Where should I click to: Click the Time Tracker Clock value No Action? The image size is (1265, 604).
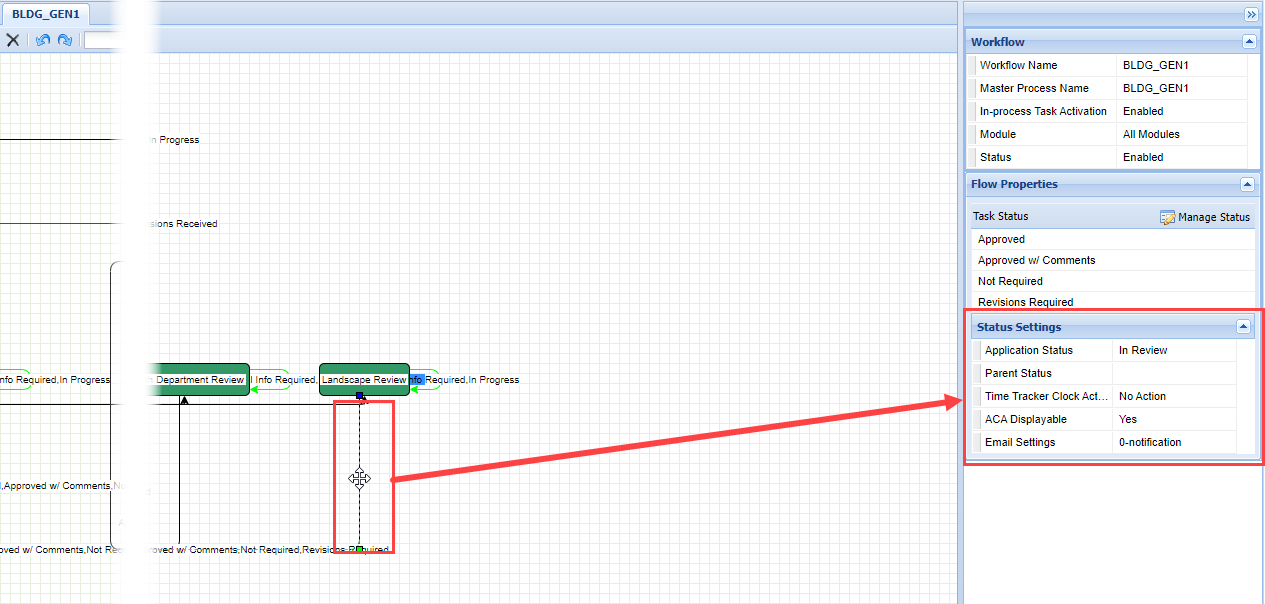[1142, 396]
